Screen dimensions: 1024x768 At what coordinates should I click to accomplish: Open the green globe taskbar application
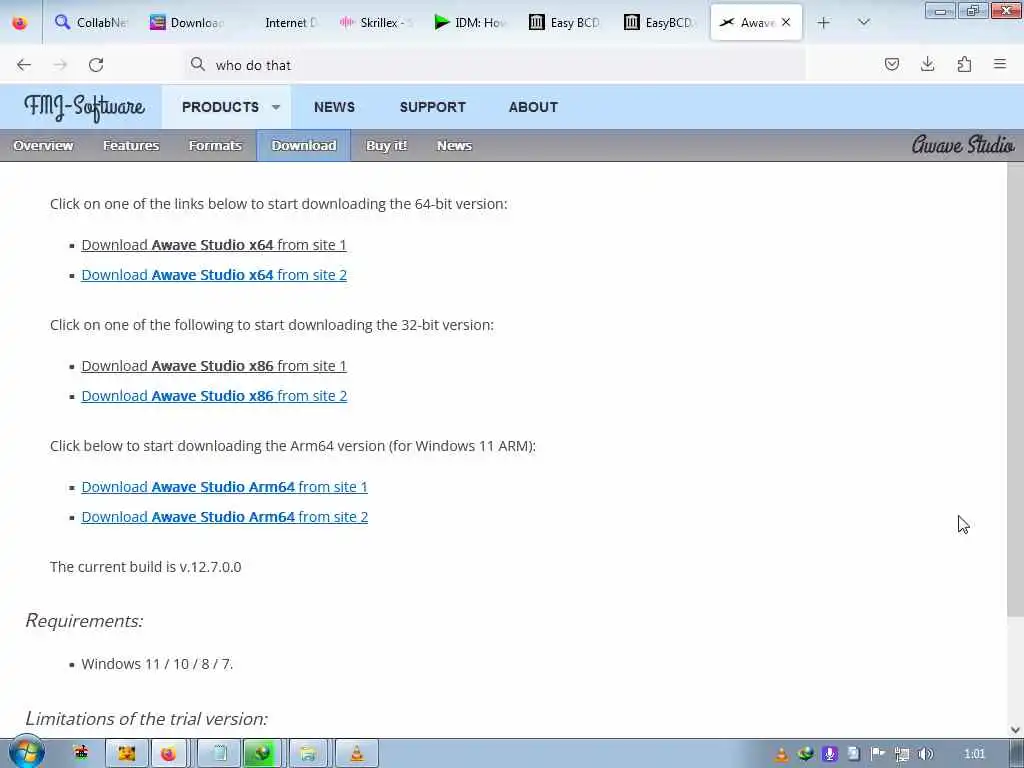pyautogui.click(x=262, y=754)
